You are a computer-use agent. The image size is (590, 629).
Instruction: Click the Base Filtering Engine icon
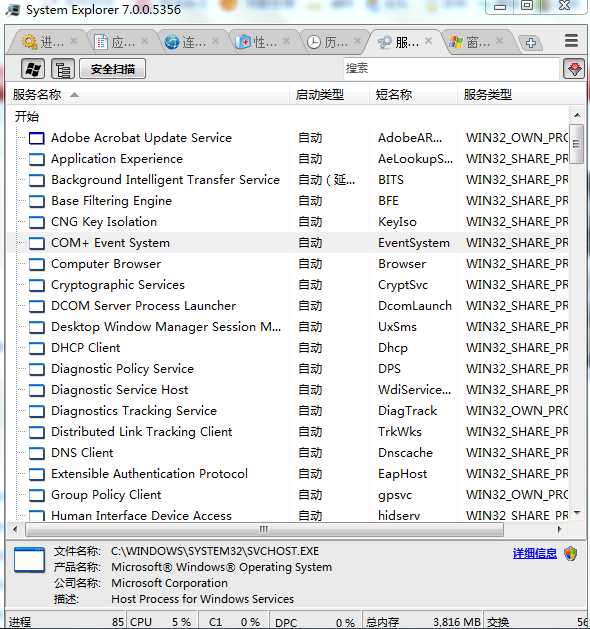coord(36,201)
